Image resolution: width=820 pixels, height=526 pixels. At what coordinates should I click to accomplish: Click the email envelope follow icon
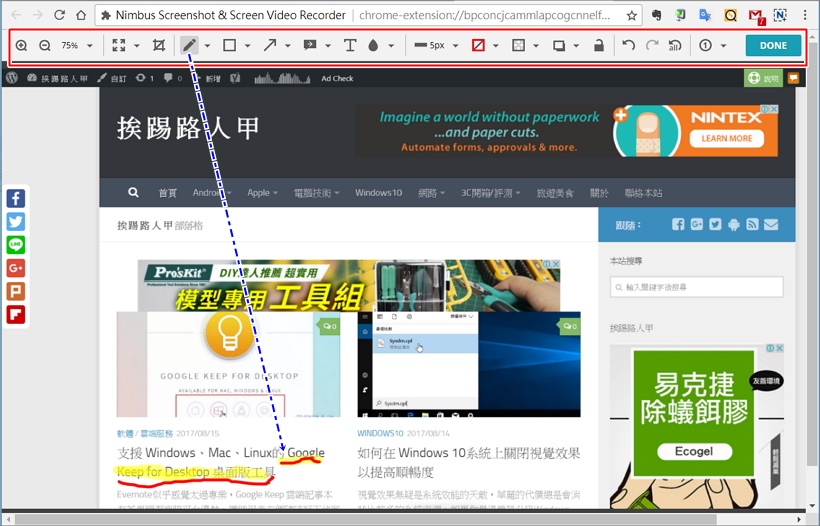771,224
